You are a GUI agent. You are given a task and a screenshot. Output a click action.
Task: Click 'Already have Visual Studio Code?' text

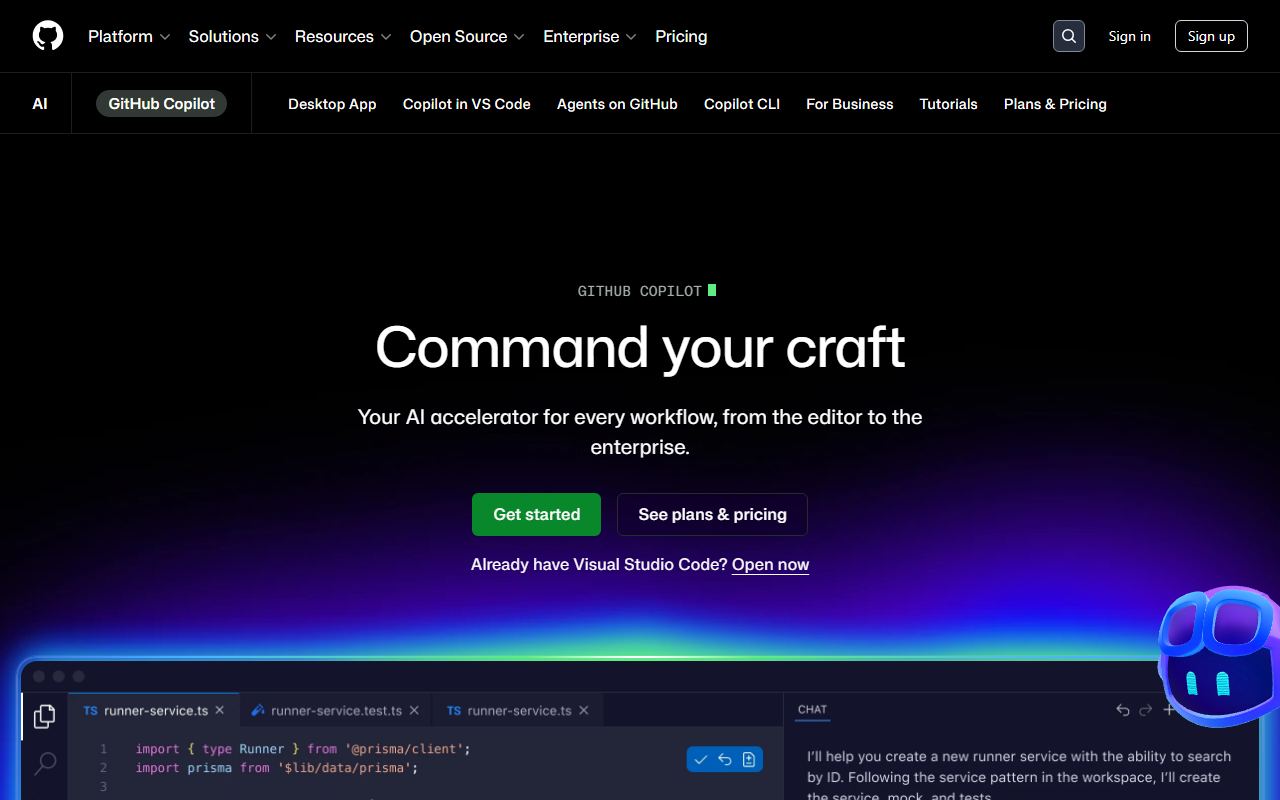click(x=599, y=564)
